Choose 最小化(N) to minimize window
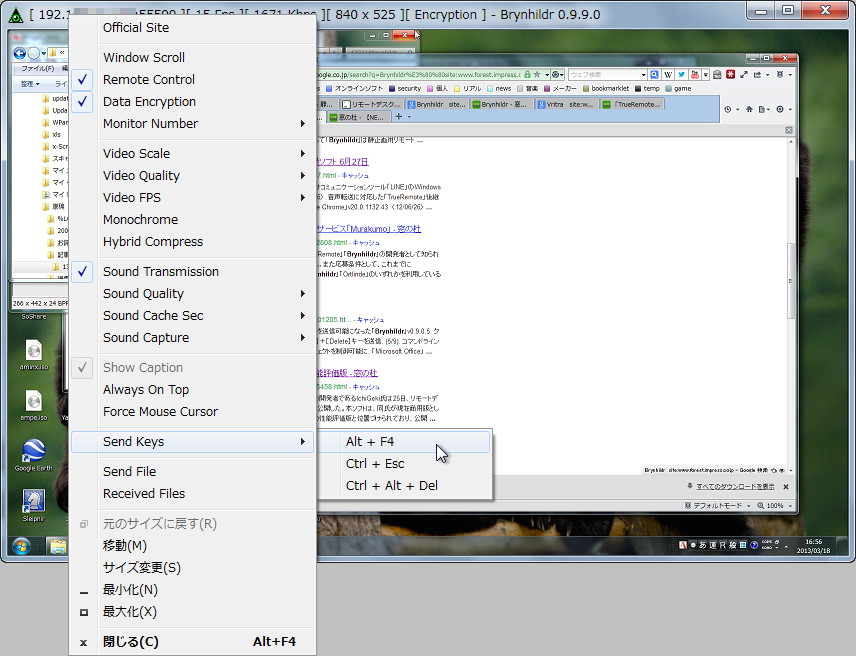This screenshot has height=656, width=856. 192,589
